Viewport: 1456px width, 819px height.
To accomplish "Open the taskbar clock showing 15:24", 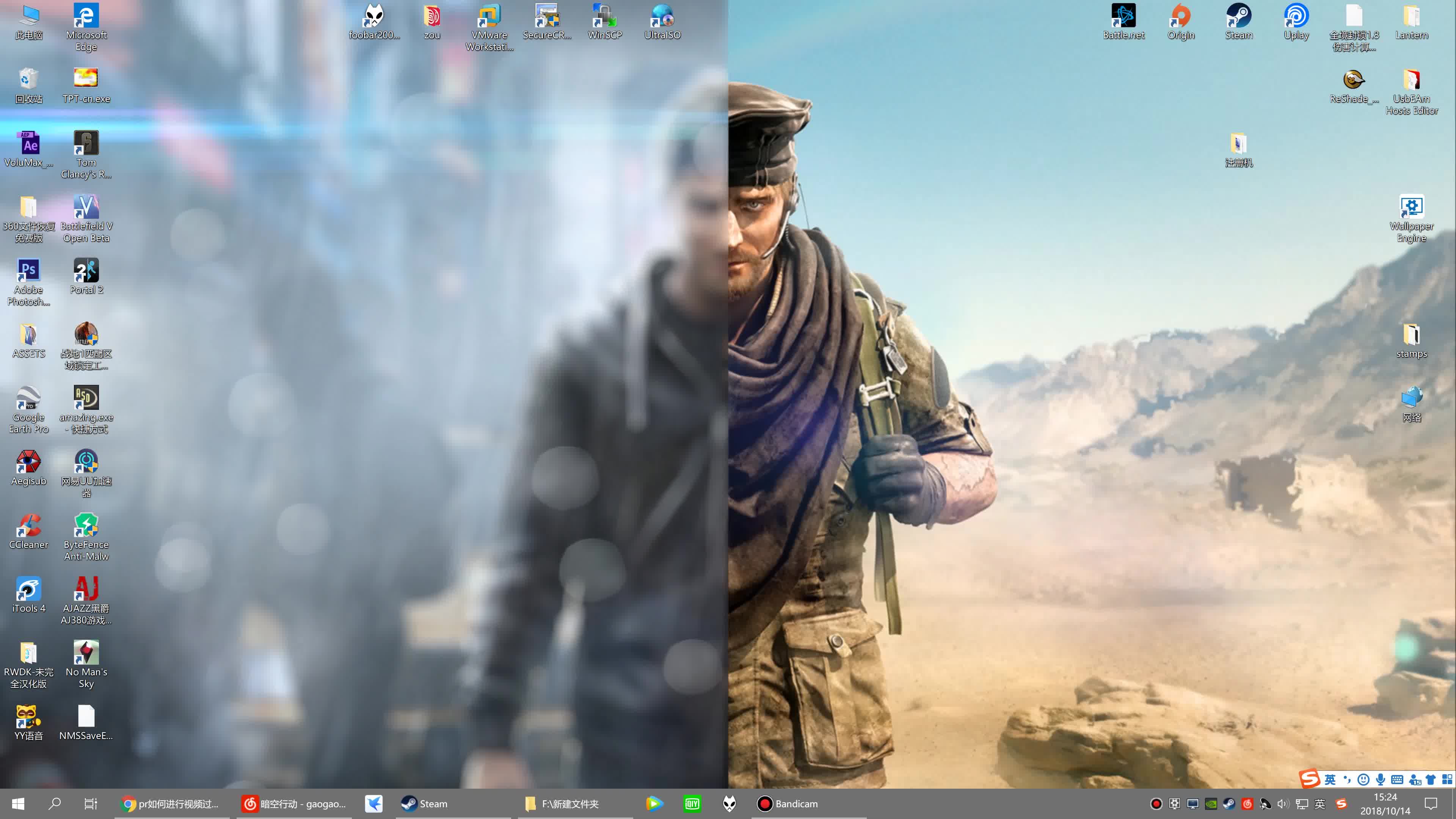I will point(1385,803).
